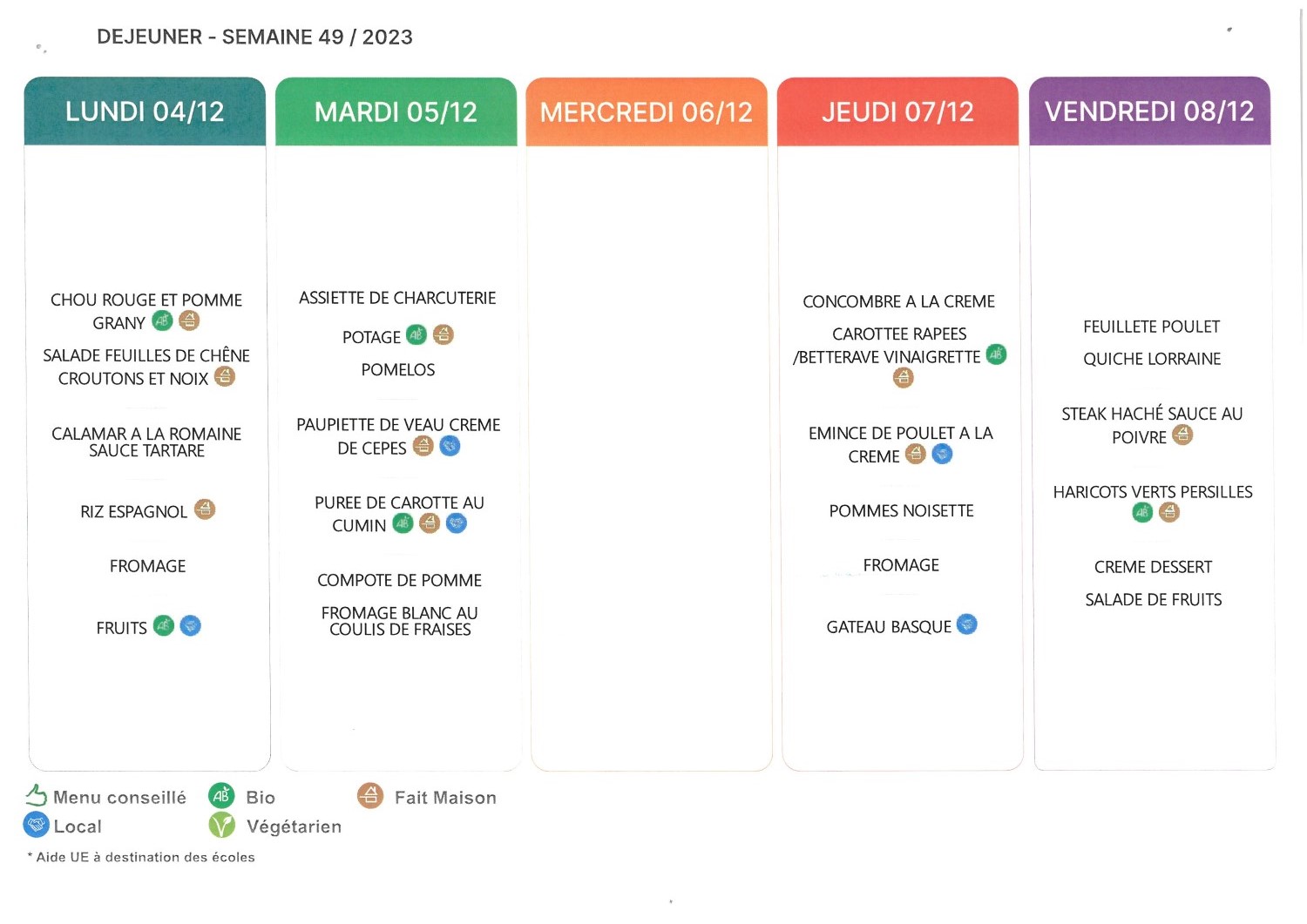Viewport: 1307px width, 924px height.
Task: Select the LUNDI 04/12 header
Action: [145, 111]
